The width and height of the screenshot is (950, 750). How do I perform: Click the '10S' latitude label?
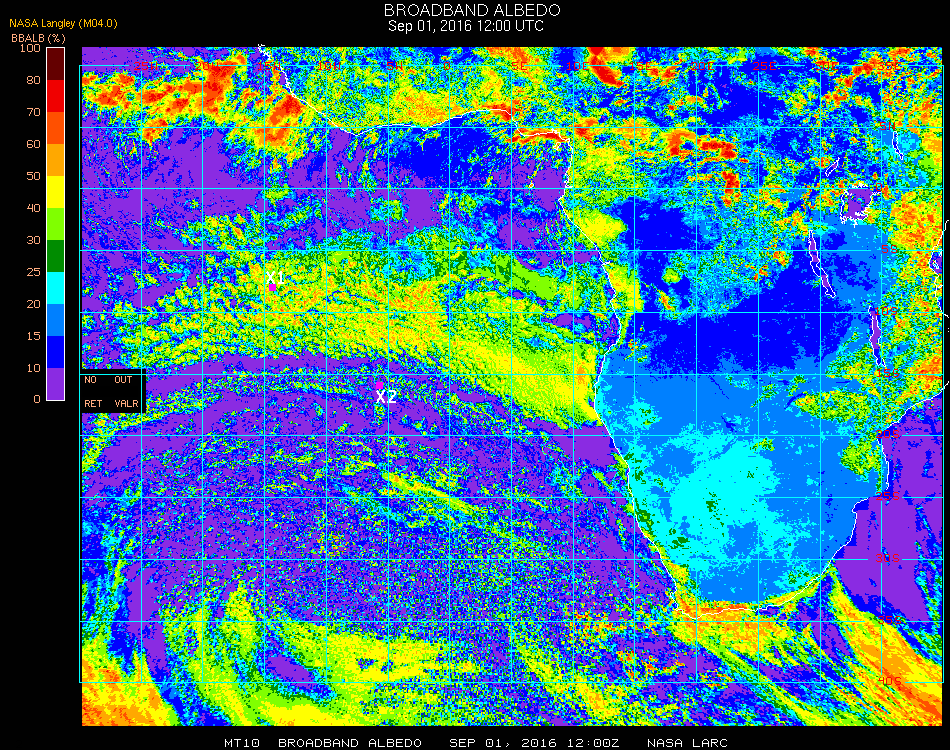point(886,311)
